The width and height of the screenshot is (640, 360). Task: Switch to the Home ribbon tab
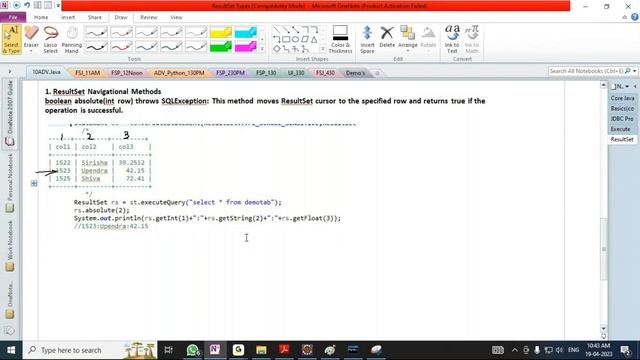(41, 18)
